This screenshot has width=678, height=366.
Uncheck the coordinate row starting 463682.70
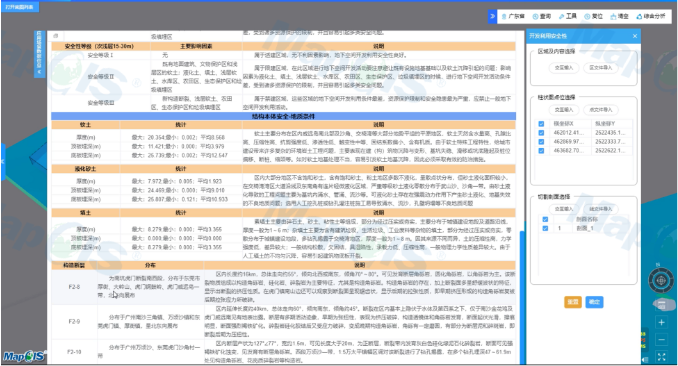coord(541,151)
